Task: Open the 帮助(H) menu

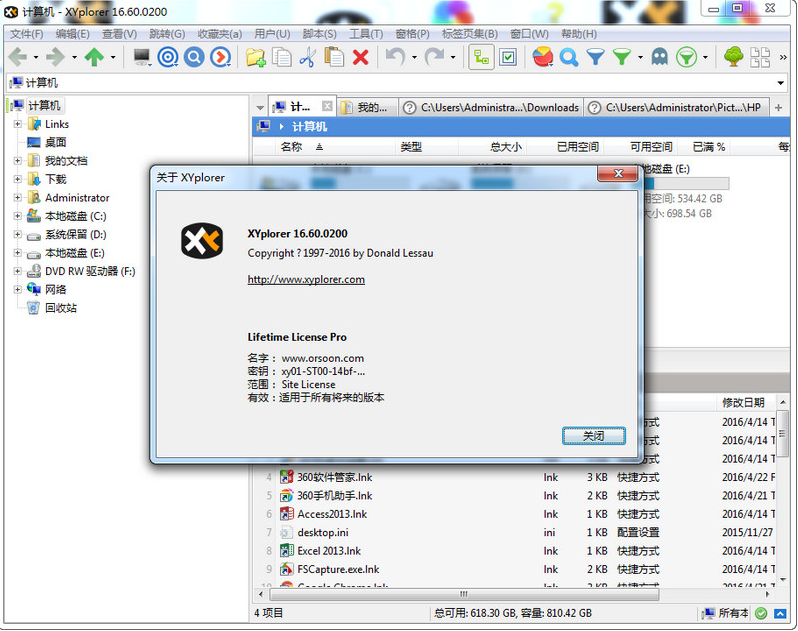Action: pos(579,34)
